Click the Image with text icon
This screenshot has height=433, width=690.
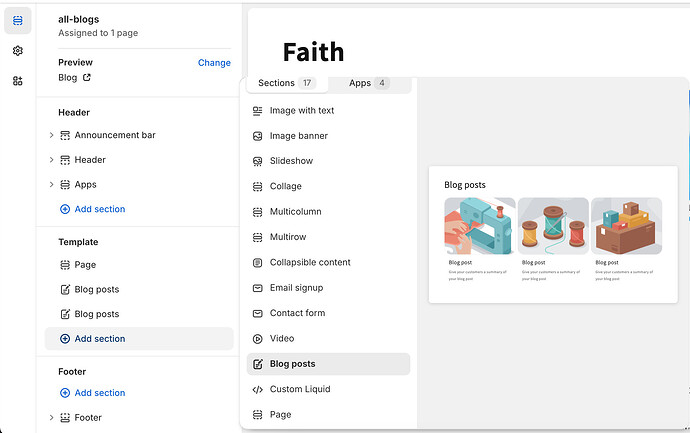click(257, 111)
